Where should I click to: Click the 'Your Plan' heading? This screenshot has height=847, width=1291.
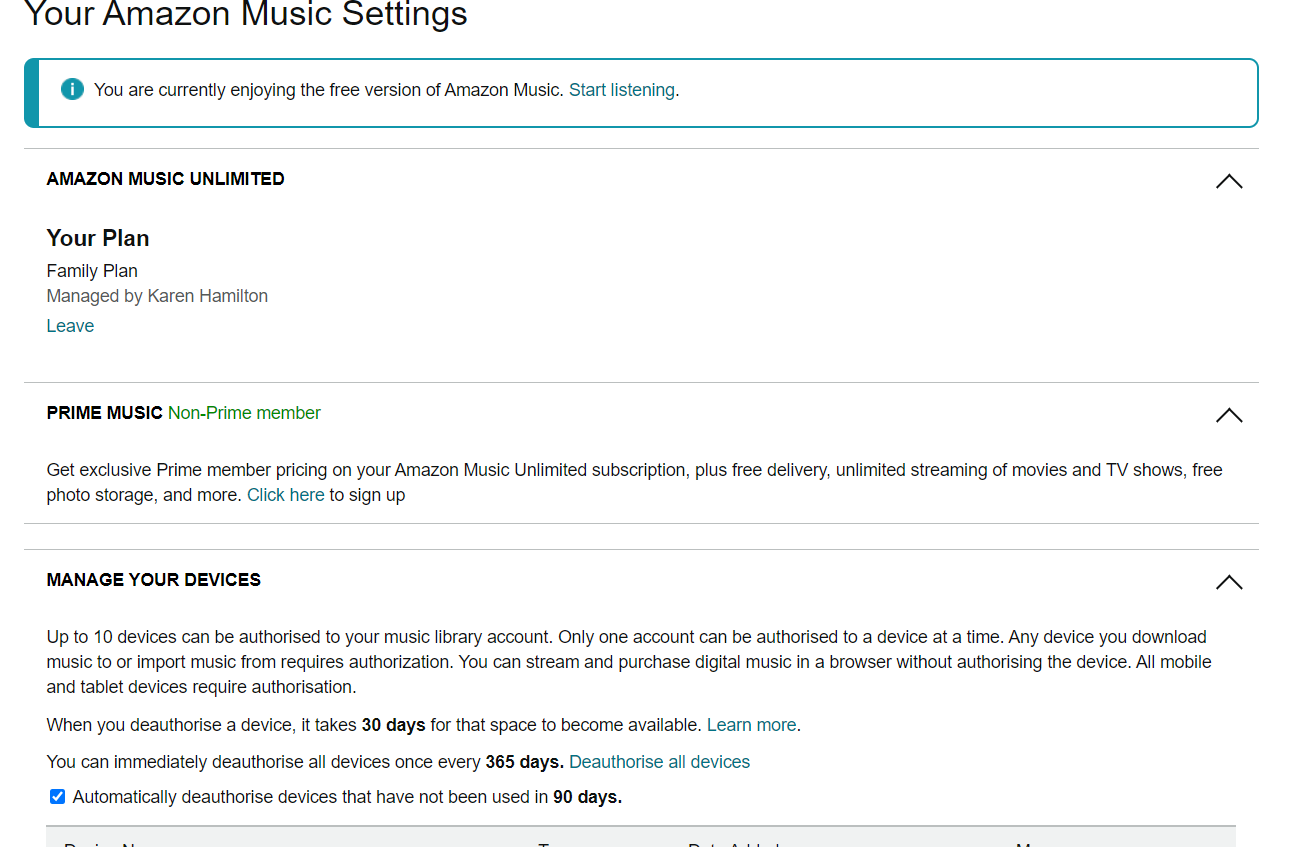pyautogui.click(x=98, y=238)
